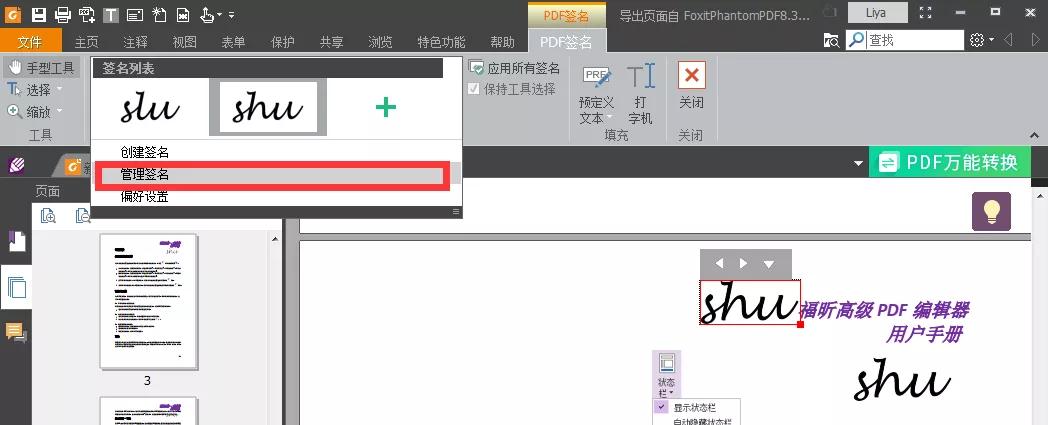This screenshot has height=425, width=1048.
Task: Switch to the 注释 ribbon tab
Action: [x=136, y=42]
